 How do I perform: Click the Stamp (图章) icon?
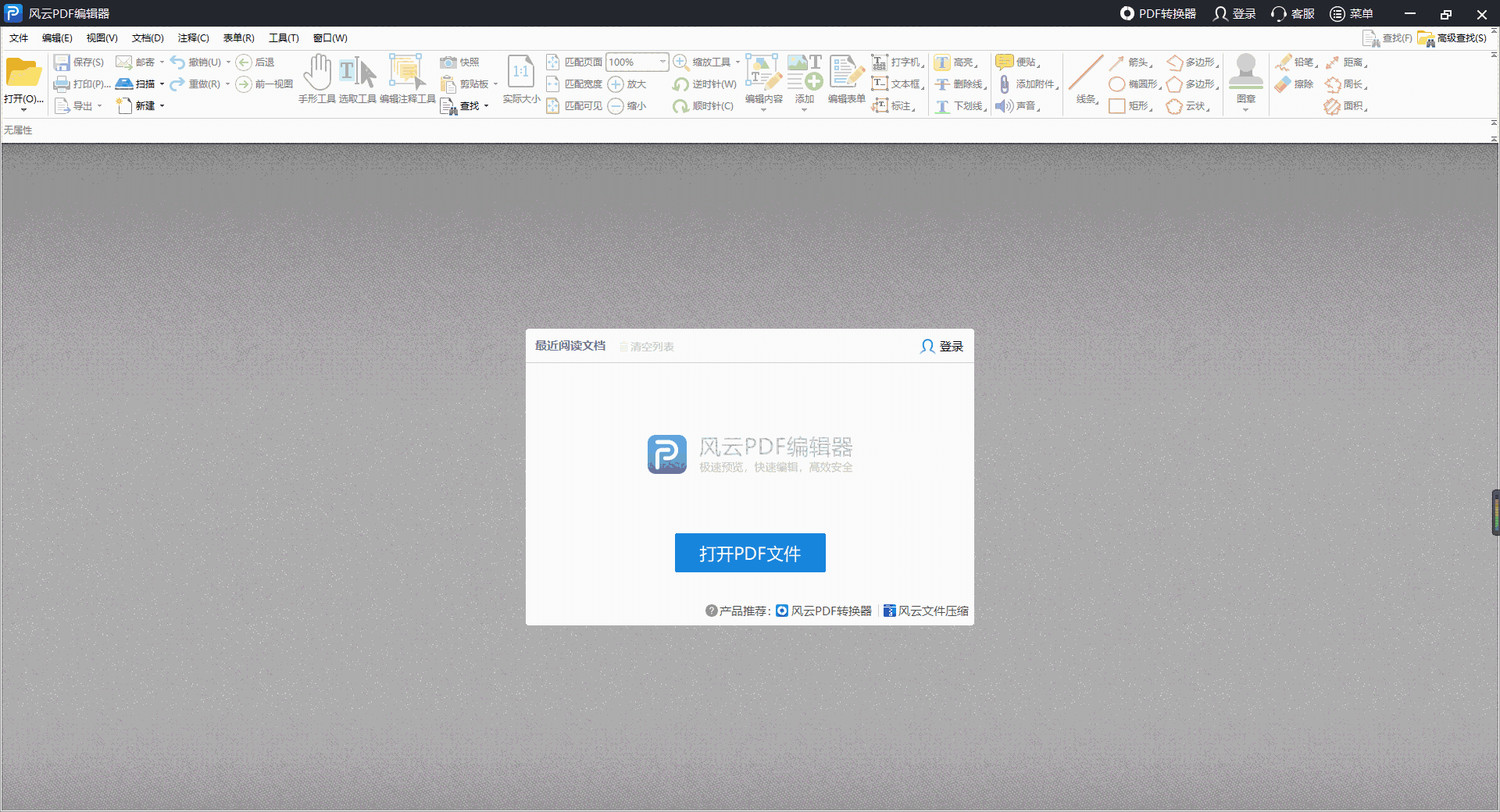point(1246,73)
